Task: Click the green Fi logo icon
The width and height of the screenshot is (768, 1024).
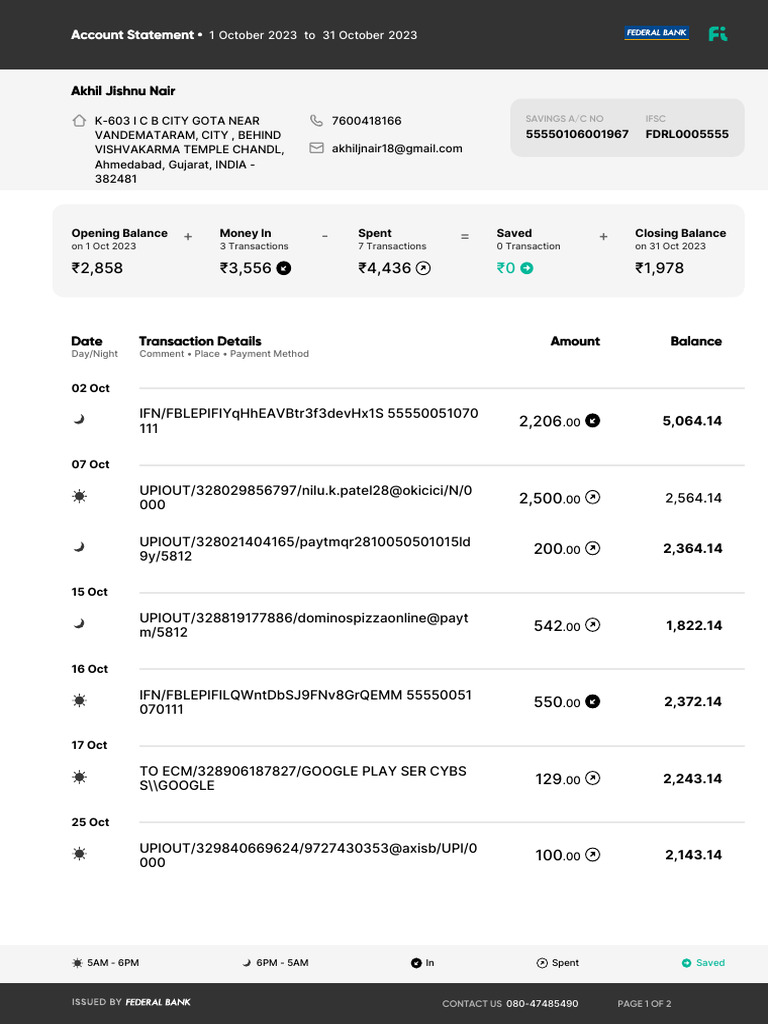Action: point(718,34)
